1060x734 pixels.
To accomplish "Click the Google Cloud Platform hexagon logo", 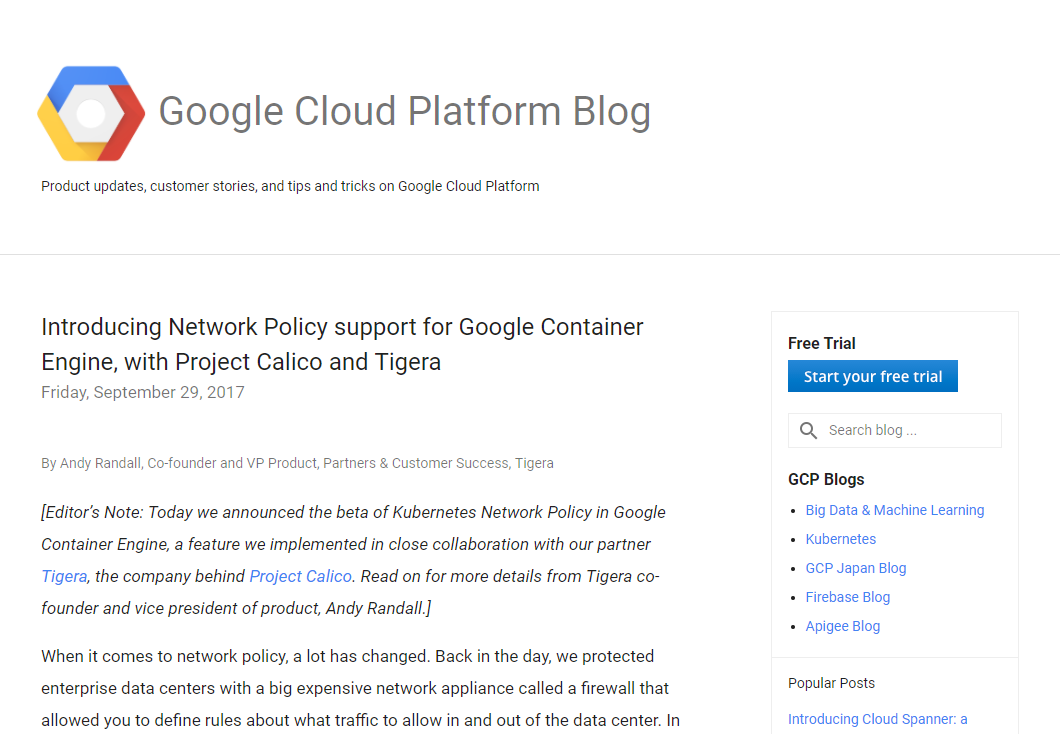I will (91, 113).
